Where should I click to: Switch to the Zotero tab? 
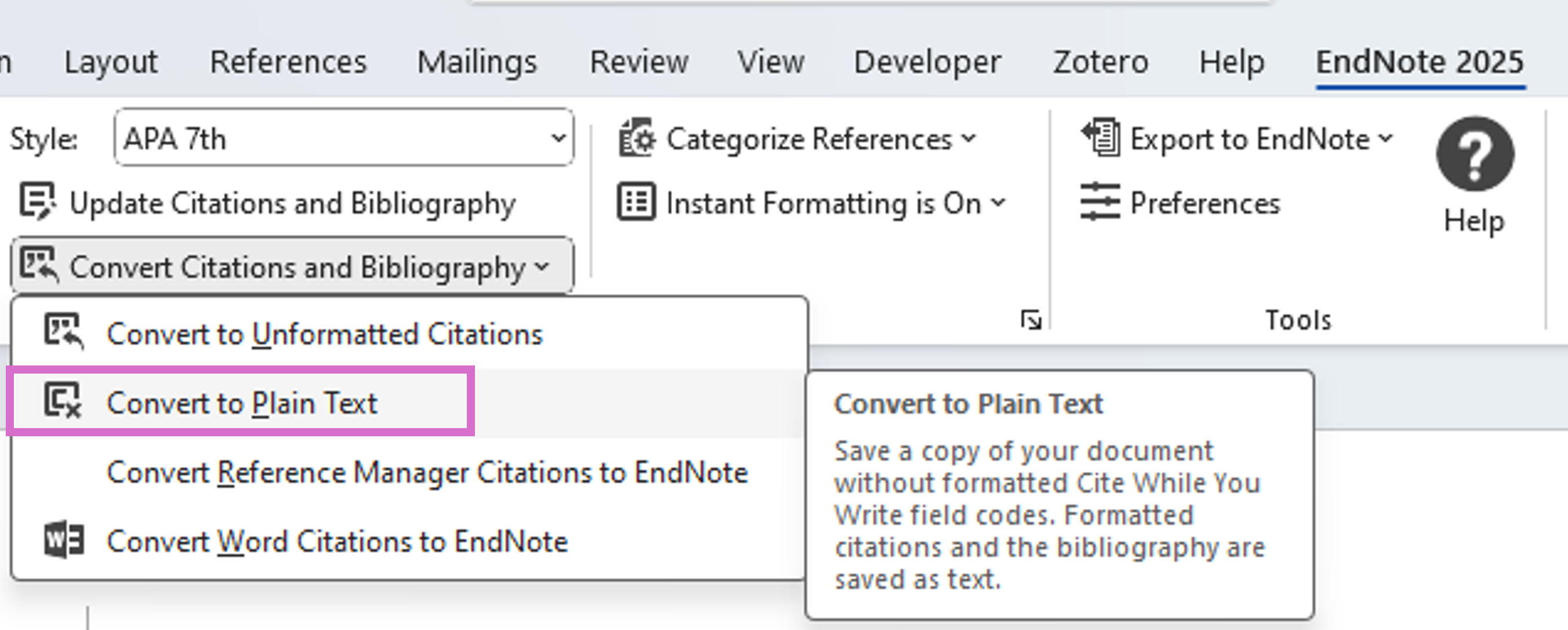(x=1101, y=62)
